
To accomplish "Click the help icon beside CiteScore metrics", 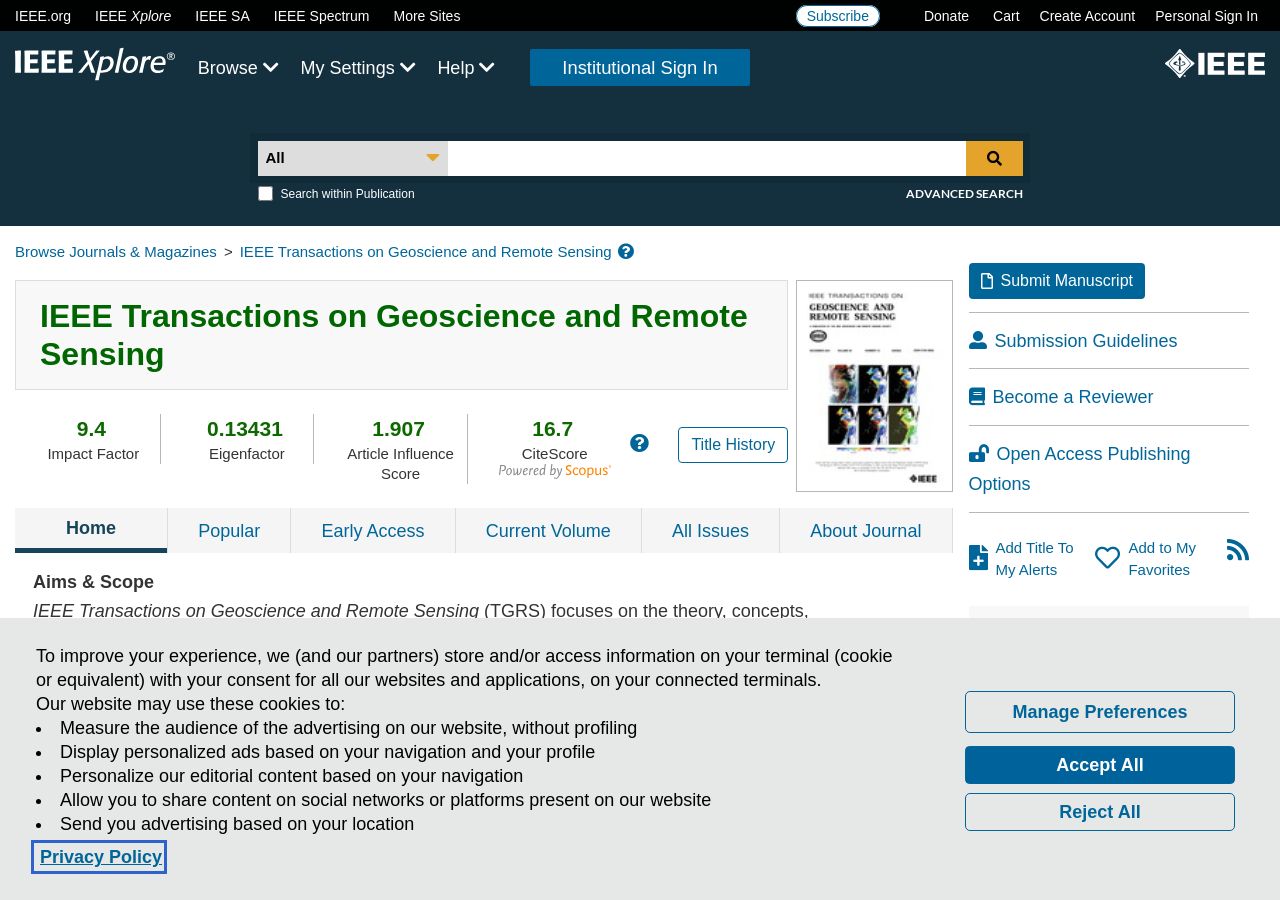I will (x=639, y=443).
